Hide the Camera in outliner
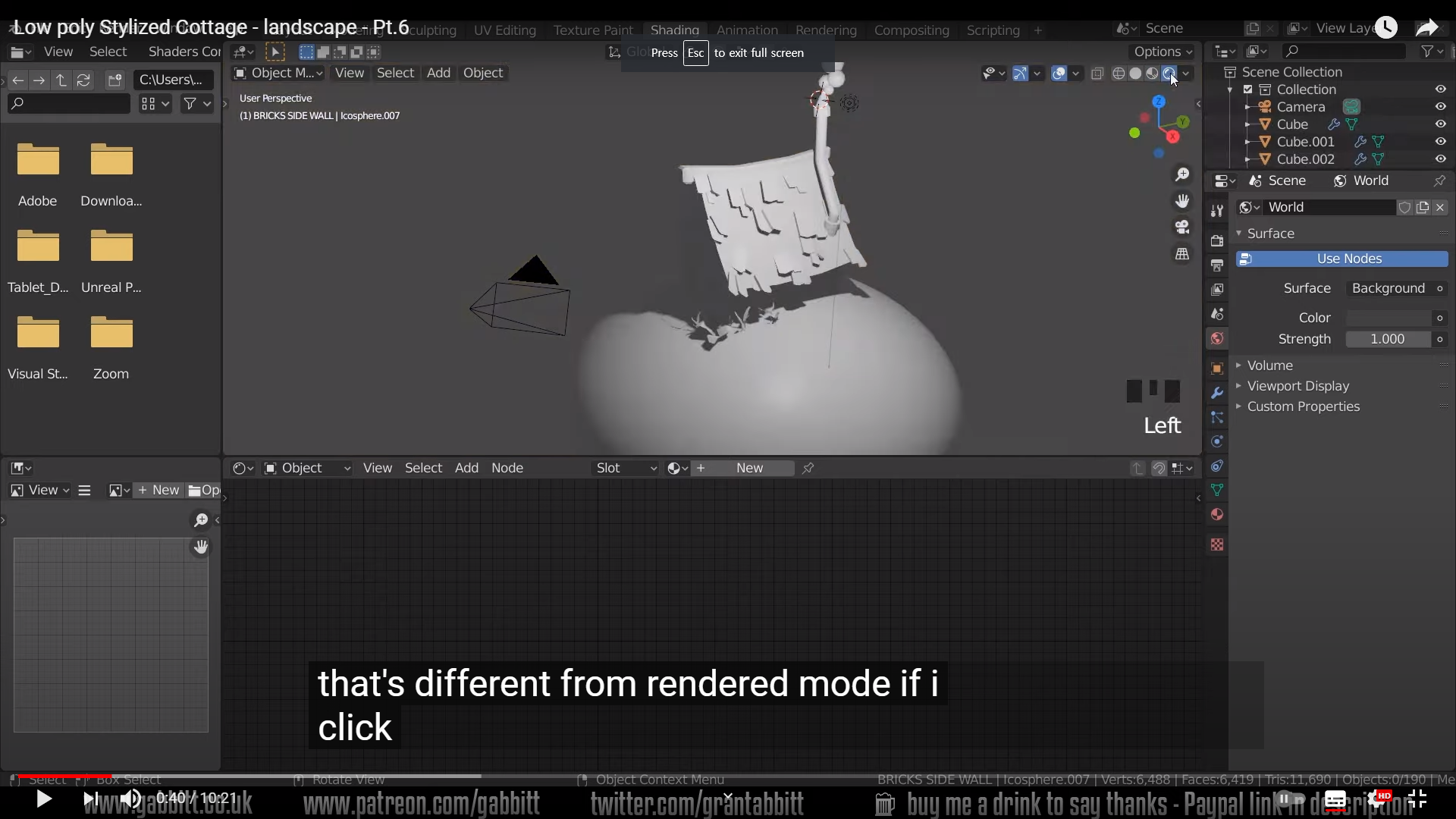The width and height of the screenshot is (1456, 819). pyautogui.click(x=1440, y=107)
